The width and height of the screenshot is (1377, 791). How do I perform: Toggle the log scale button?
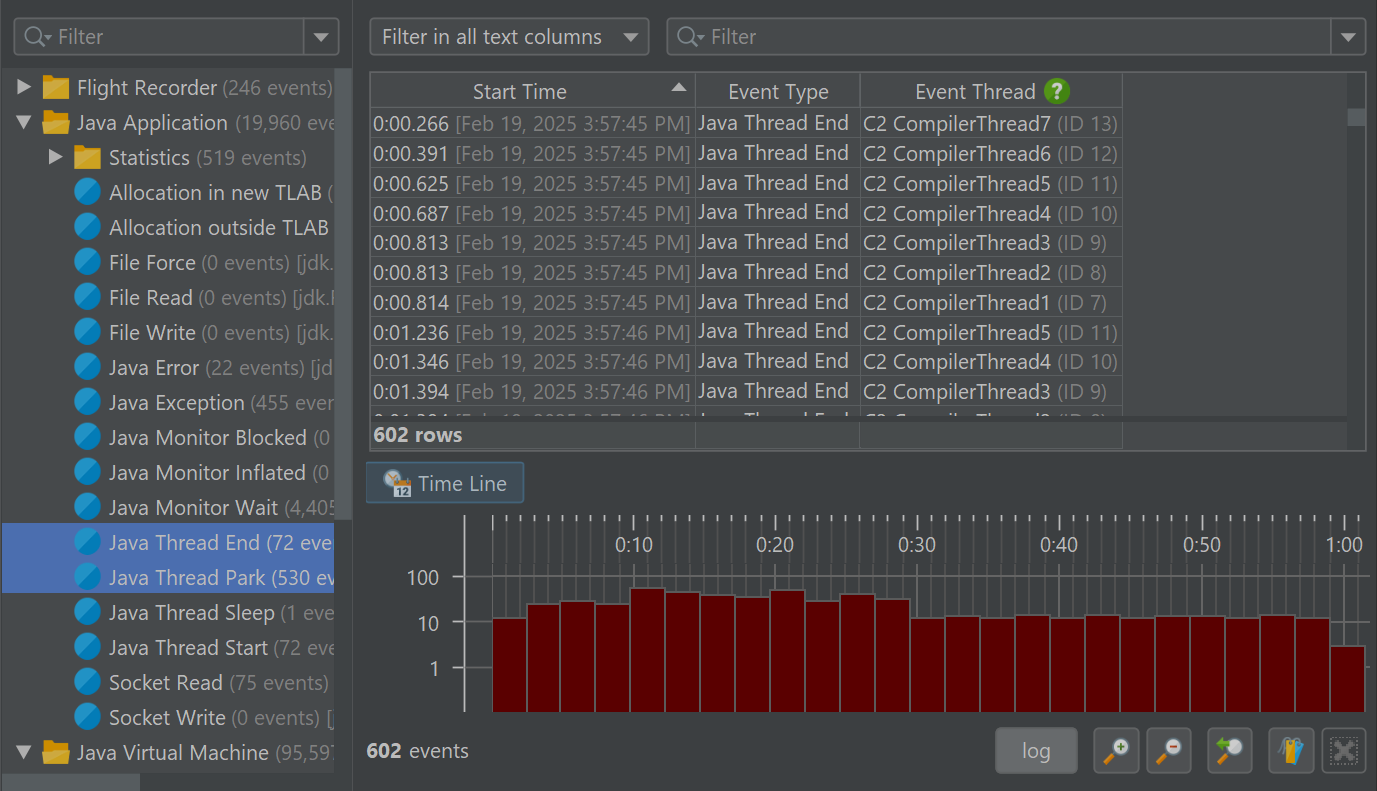pos(1036,750)
